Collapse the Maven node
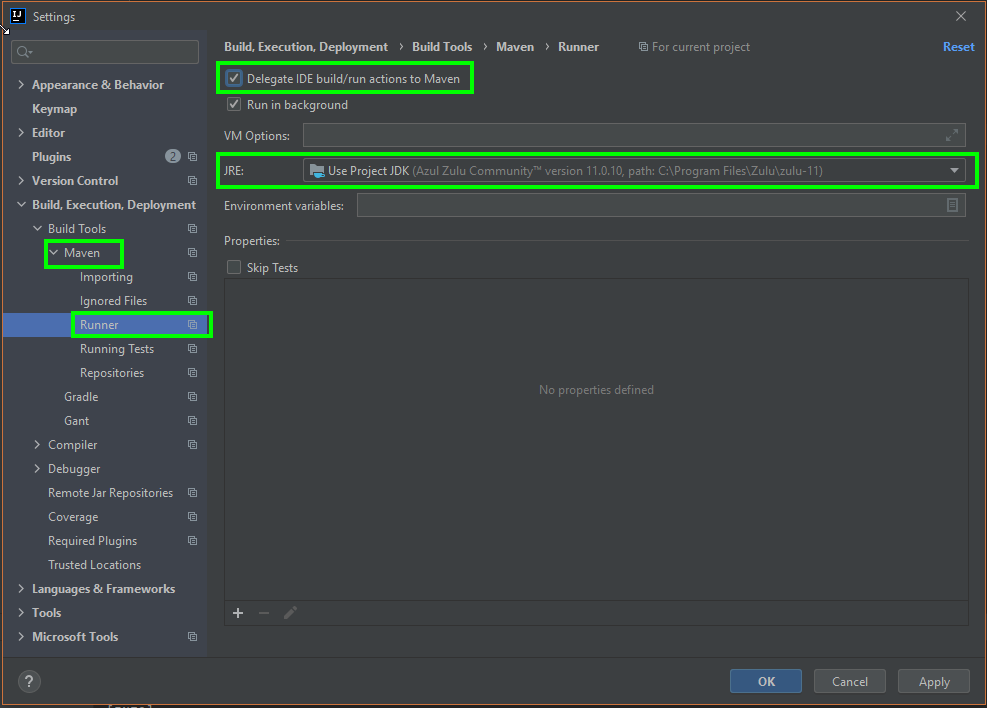The width and height of the screenshot is (987, 708). tap(54, 252)
